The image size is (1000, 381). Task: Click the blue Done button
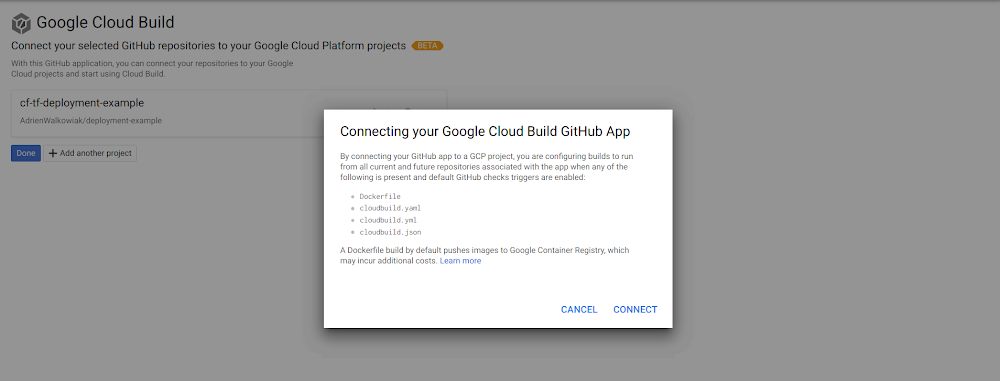[x=26, y=153]
